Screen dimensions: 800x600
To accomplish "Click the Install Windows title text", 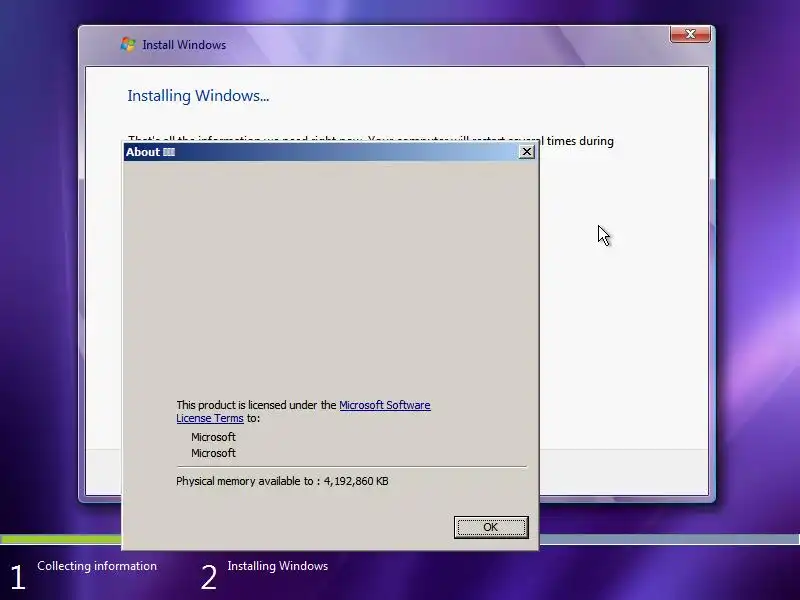I will (184, 45).
